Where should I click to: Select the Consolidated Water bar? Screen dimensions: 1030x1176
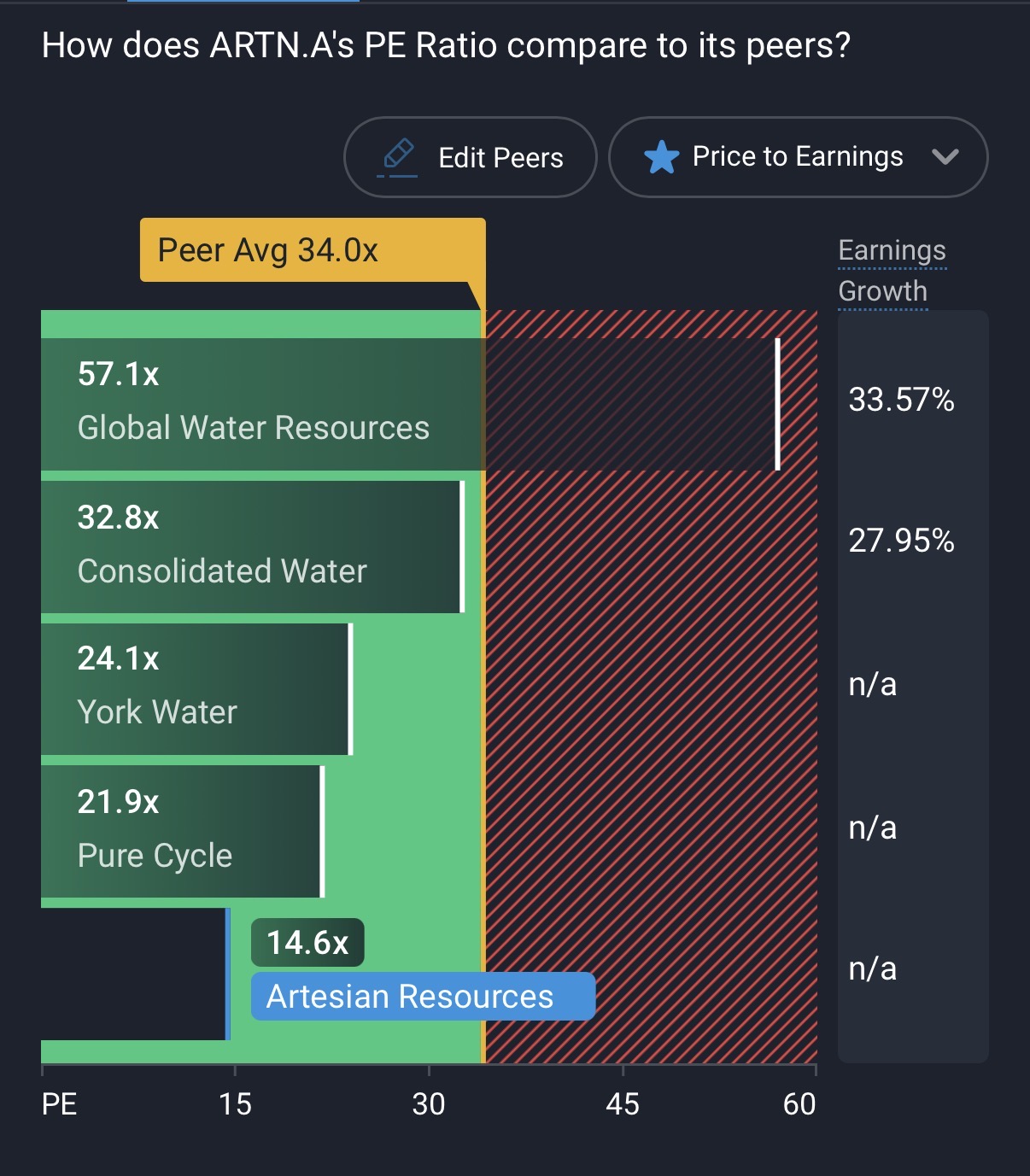(251, 547)
